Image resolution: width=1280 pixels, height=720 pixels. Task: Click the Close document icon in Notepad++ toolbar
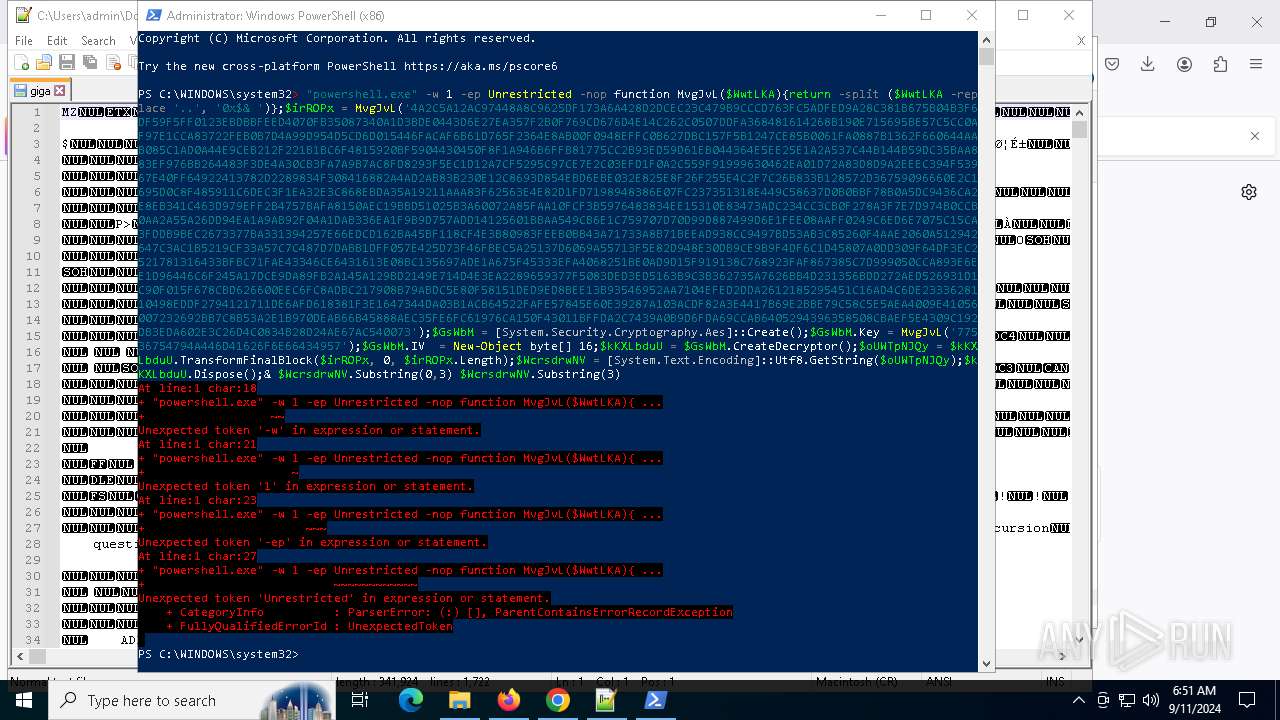tap(111, 63)
